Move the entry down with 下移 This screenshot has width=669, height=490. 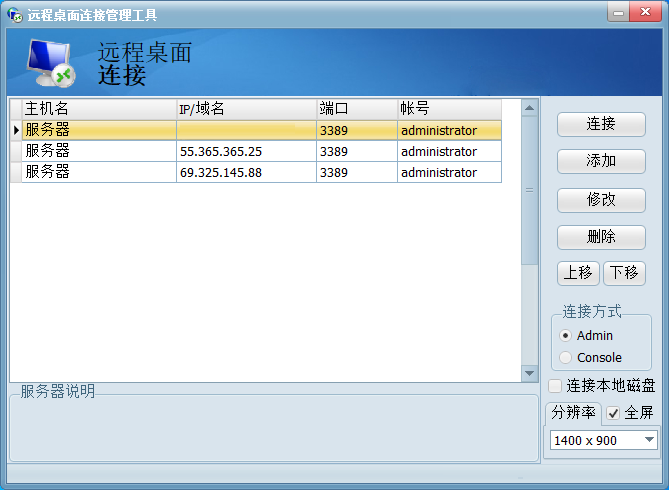[624, 273]
